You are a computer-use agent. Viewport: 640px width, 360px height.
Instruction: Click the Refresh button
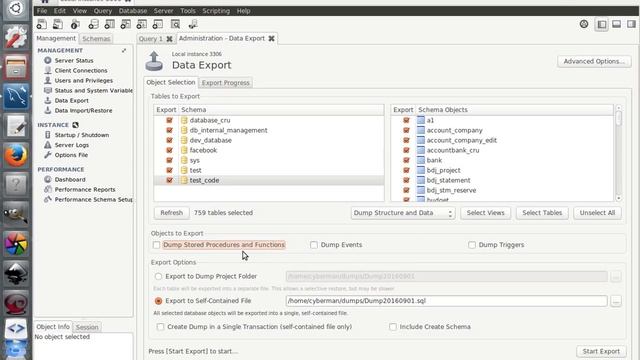click(171, 213)
